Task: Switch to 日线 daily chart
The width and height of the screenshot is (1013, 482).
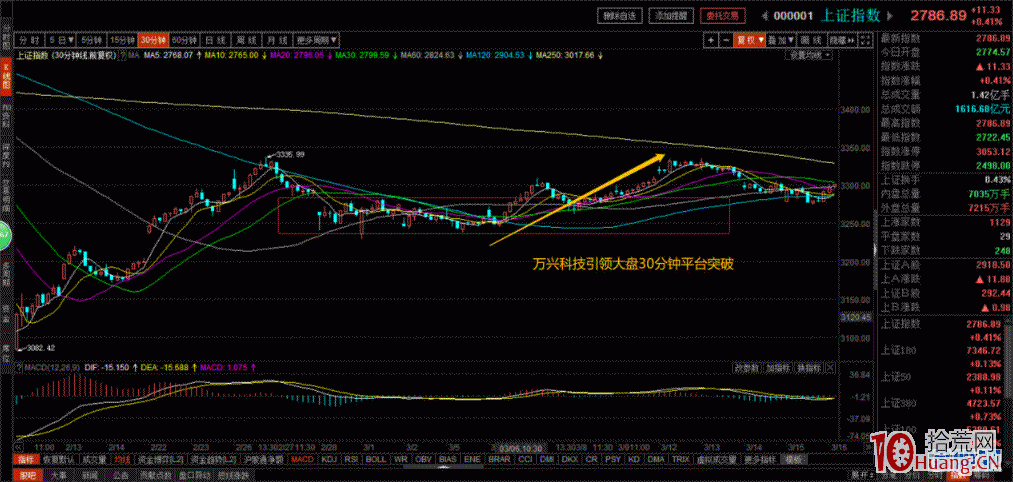Action: 218,40
